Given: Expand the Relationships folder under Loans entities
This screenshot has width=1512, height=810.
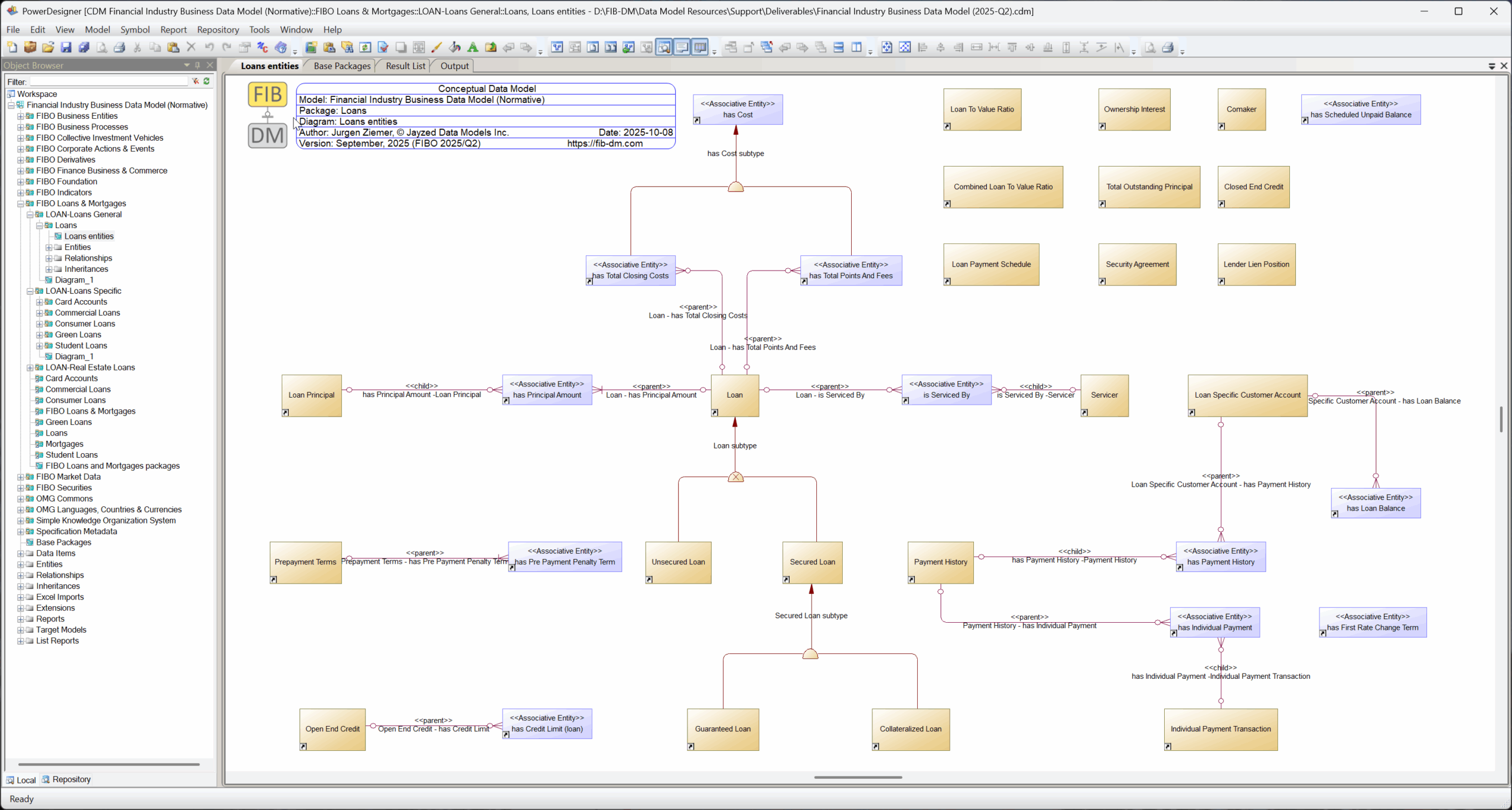Looking at the screenshot, I should tap(48, 258).
